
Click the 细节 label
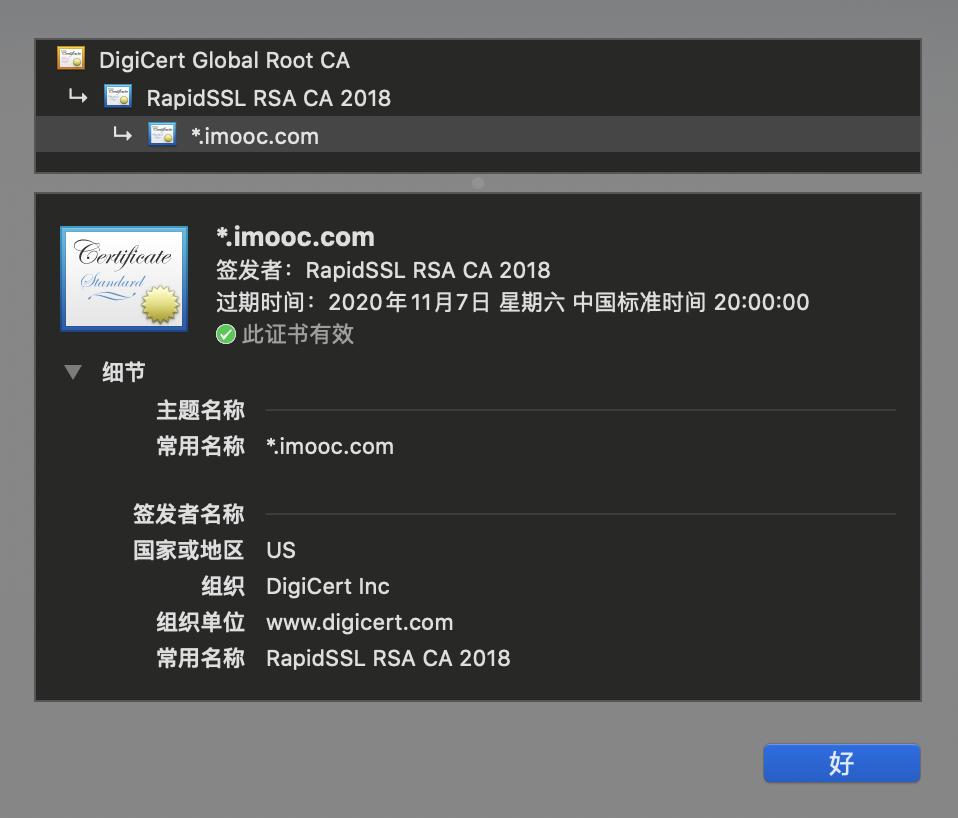click(123, 372)
